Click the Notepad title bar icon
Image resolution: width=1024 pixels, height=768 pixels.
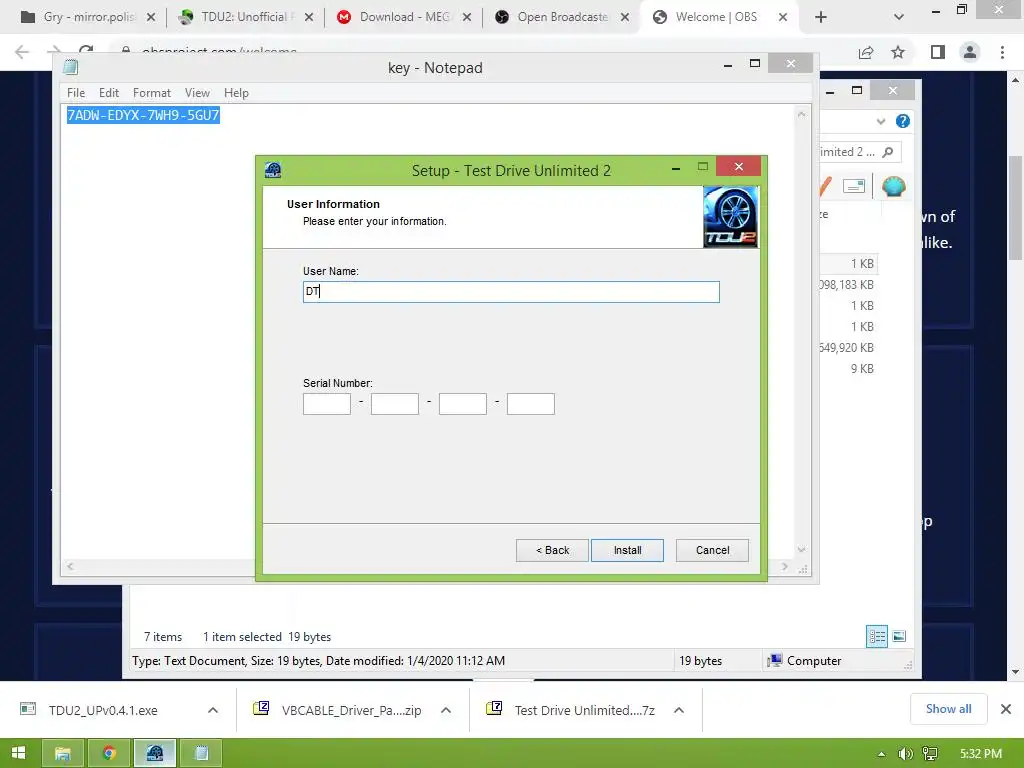[x=71, y=67]
